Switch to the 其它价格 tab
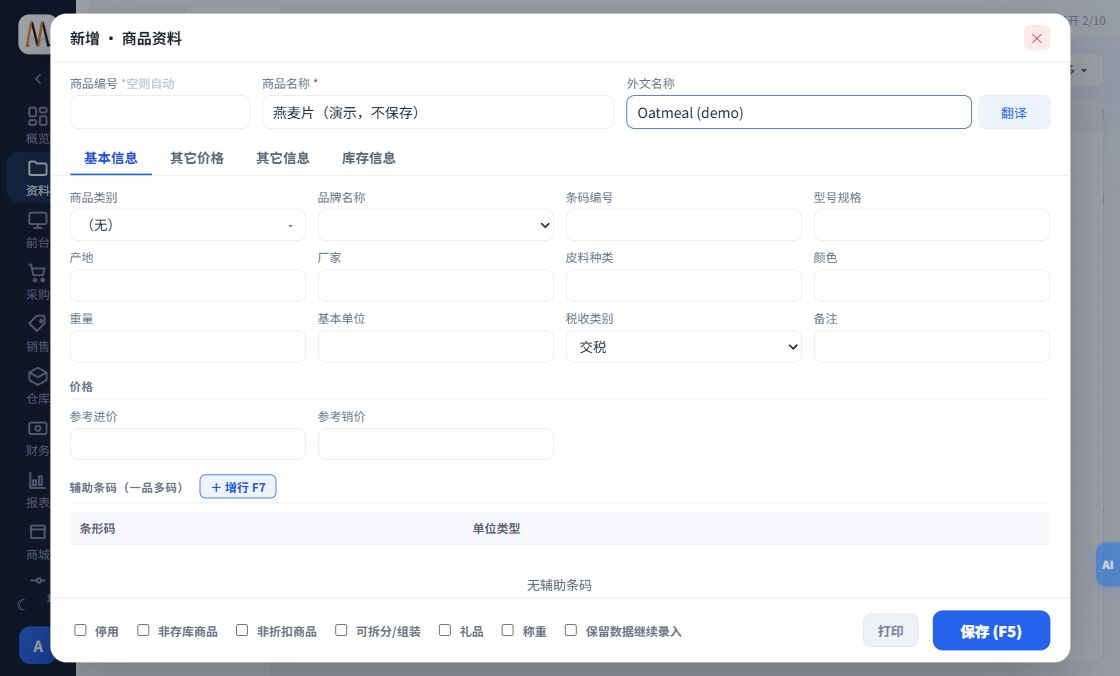The image size is (1120, 676). click(197, 158)
